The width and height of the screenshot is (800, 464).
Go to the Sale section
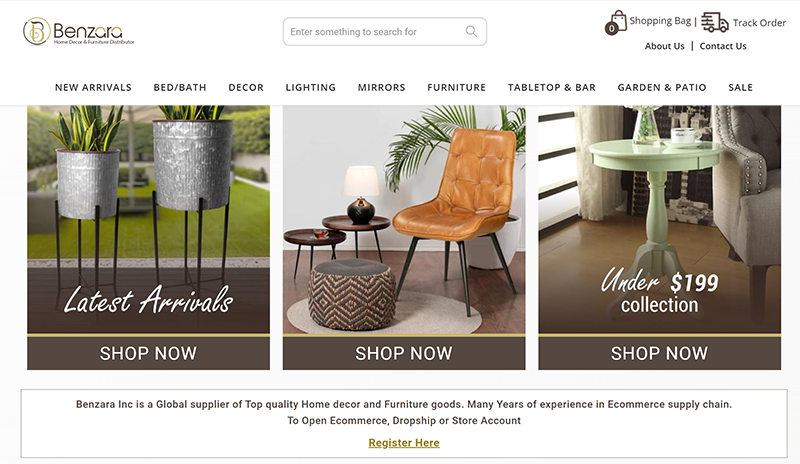pyautogui.click(x=740, y=87)
